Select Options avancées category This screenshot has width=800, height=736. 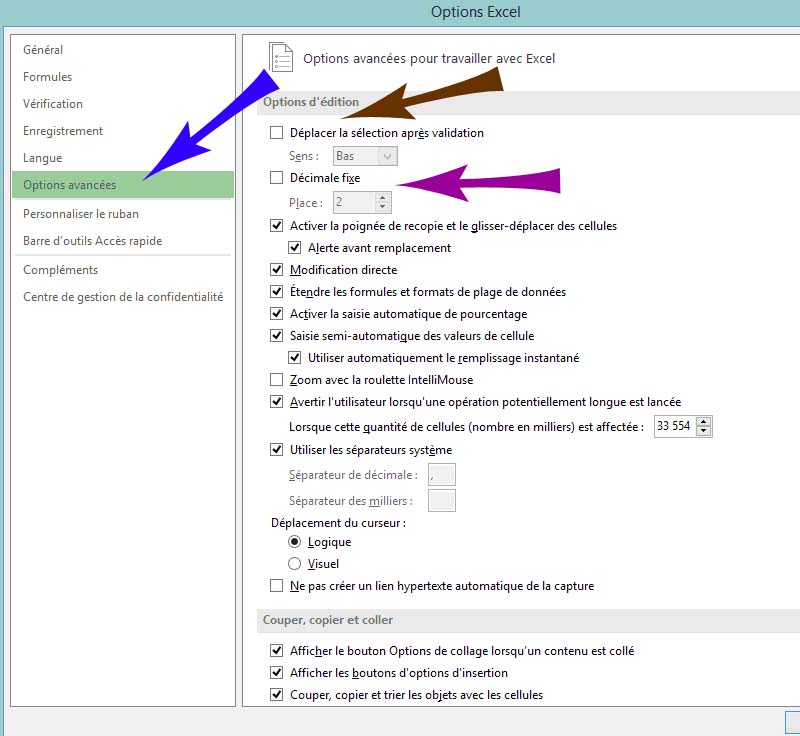point(122,185)
